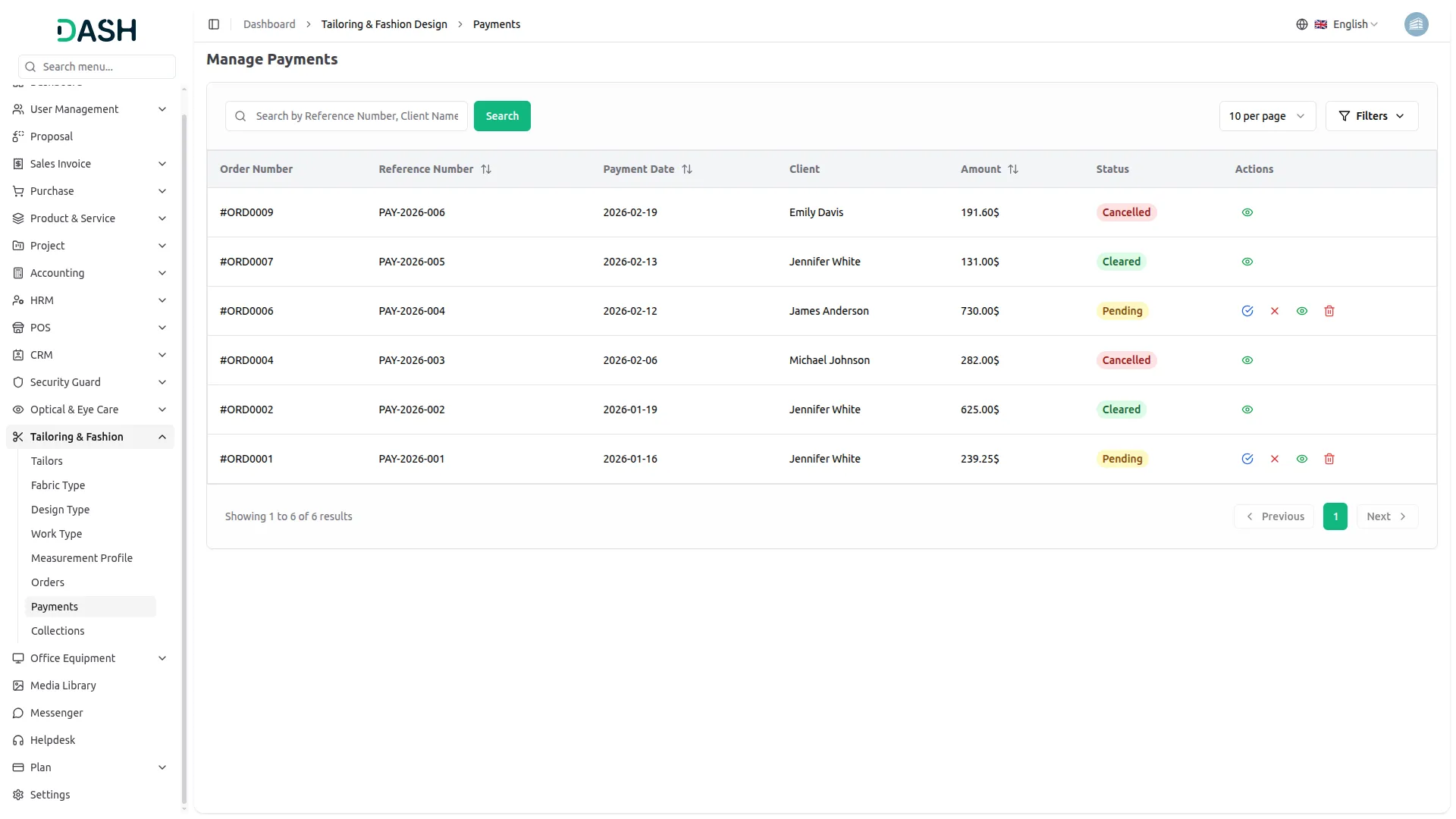Viewport: 1456px width, 819px height.
Task: View Emily Davis payment eye icon
Action: (1247, 212)
